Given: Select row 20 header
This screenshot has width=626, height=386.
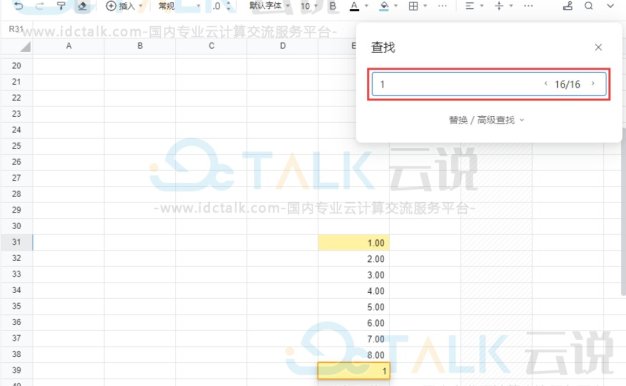Looking at the screenshot, I should [x=16, y=66].
